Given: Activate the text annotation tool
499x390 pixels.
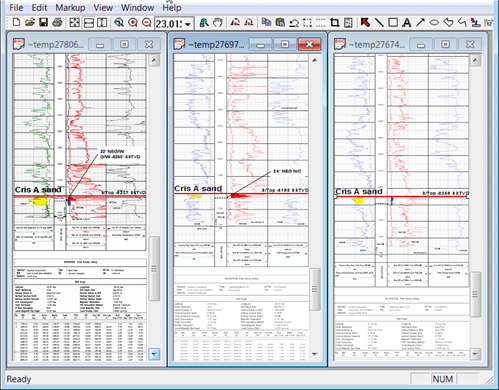Looking at the screenshot, I should pos(406,23).
